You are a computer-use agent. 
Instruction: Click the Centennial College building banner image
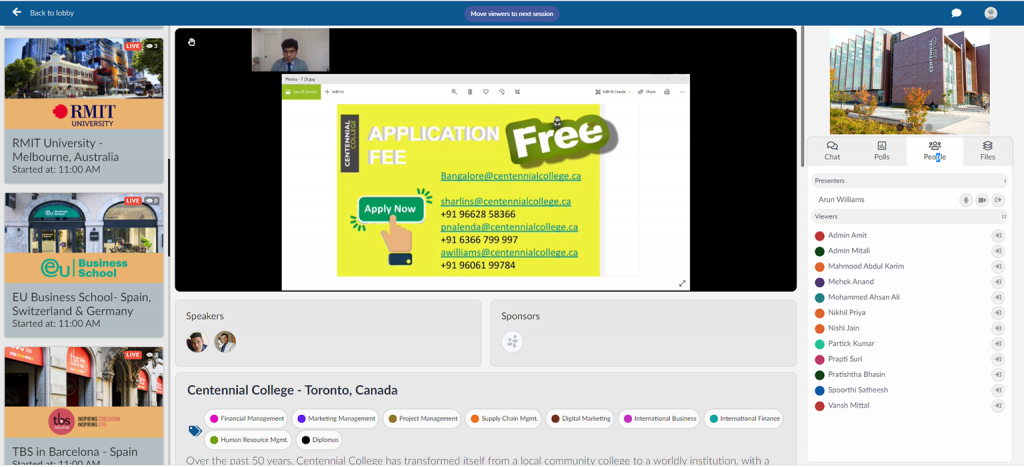click(909, 81)
